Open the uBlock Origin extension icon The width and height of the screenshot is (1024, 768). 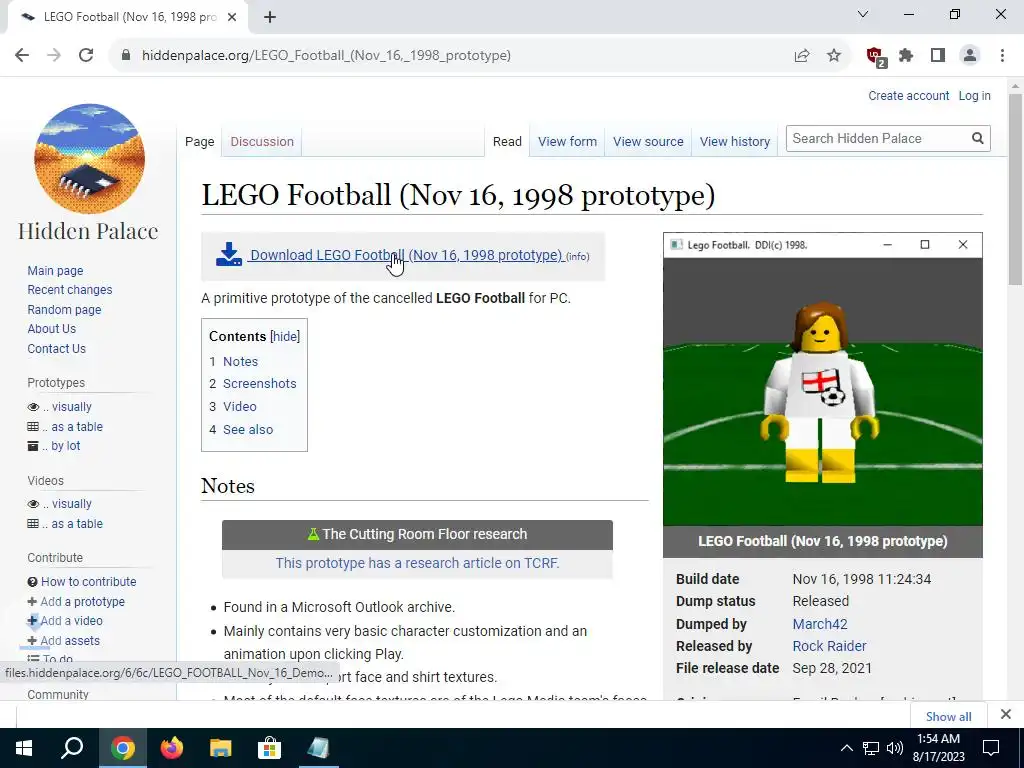click(875, 56)
